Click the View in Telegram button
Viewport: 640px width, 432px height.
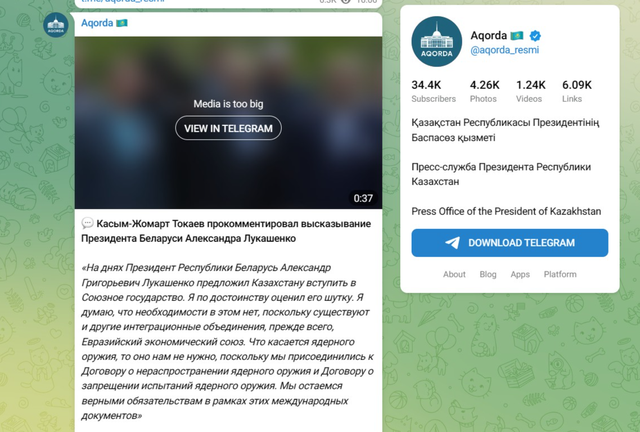click(228, 128)
